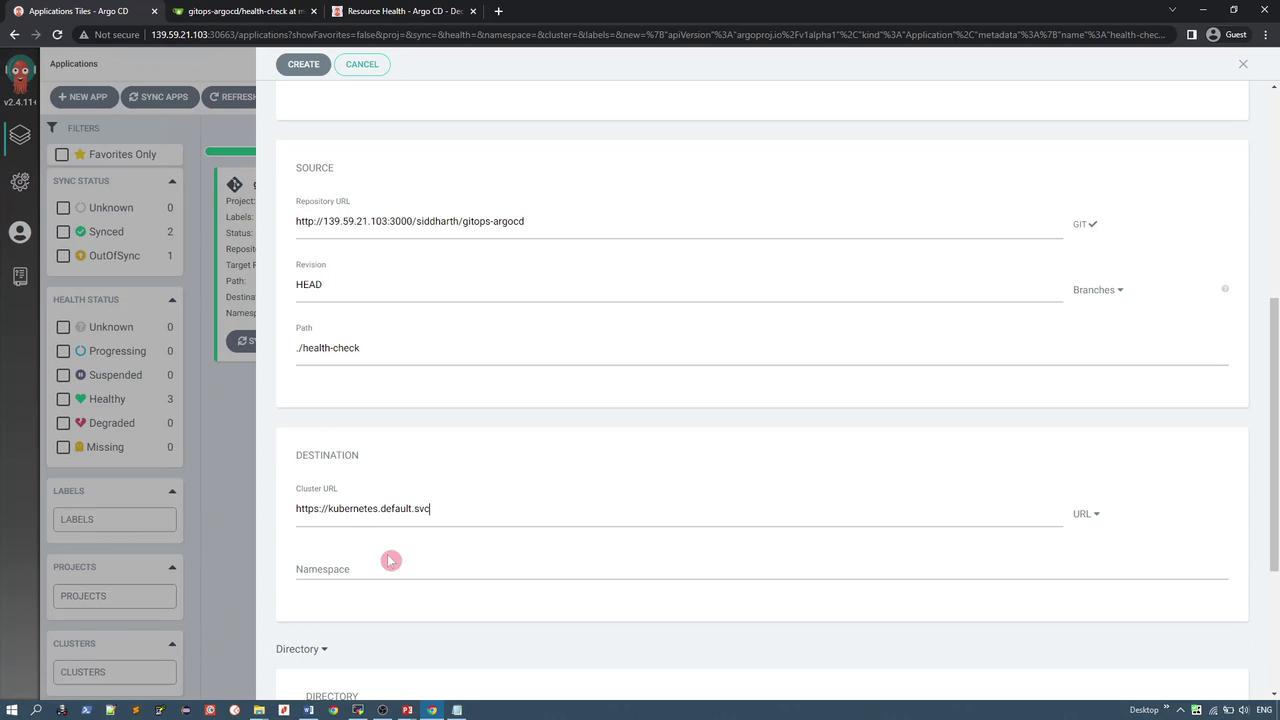The height and width of the screenshot is (720, 1280).
Task: Open the Argo CD settings gears icon
Action: (x=20, y=182)
